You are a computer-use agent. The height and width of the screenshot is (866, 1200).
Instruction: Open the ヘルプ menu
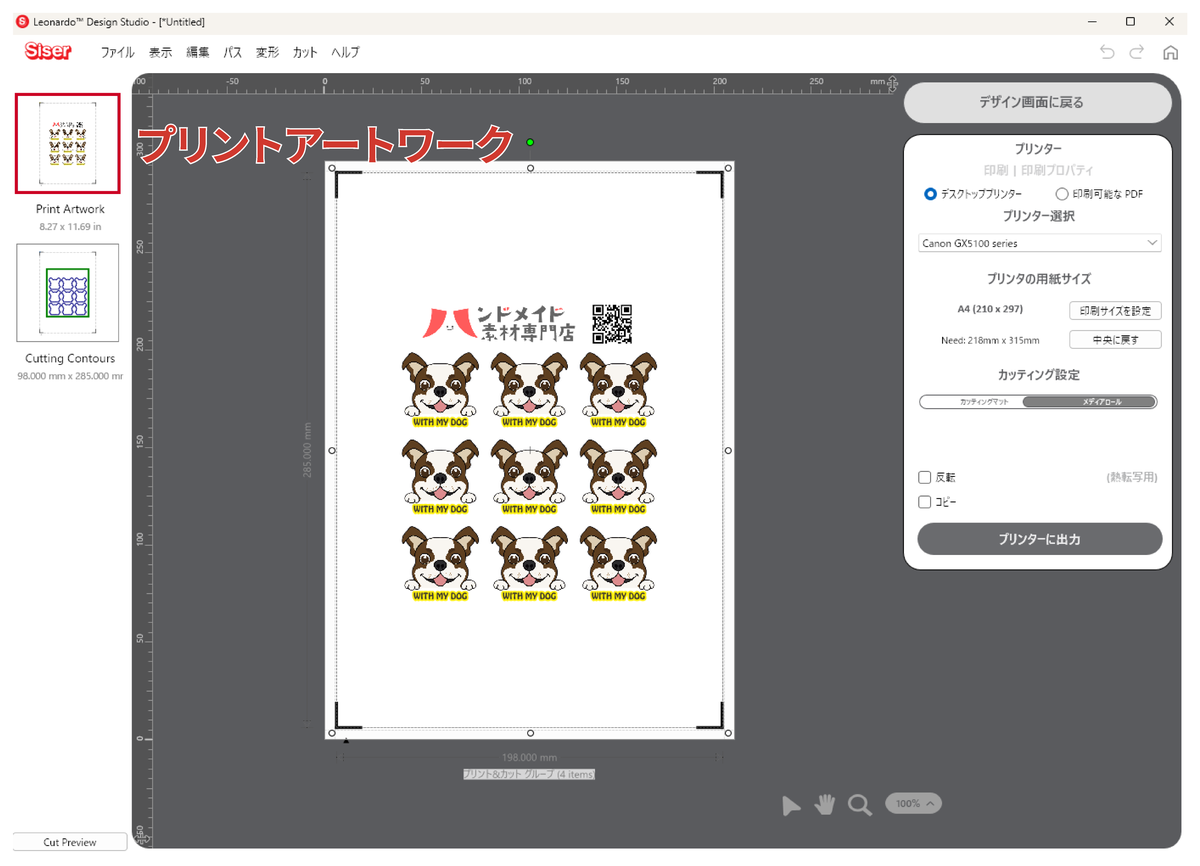coord(345,52)
